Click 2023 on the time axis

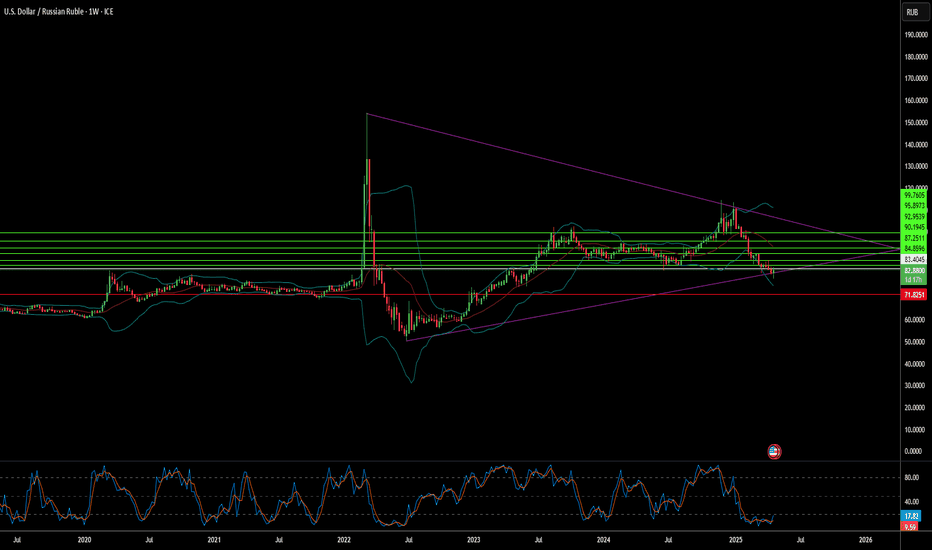[474, 540]
